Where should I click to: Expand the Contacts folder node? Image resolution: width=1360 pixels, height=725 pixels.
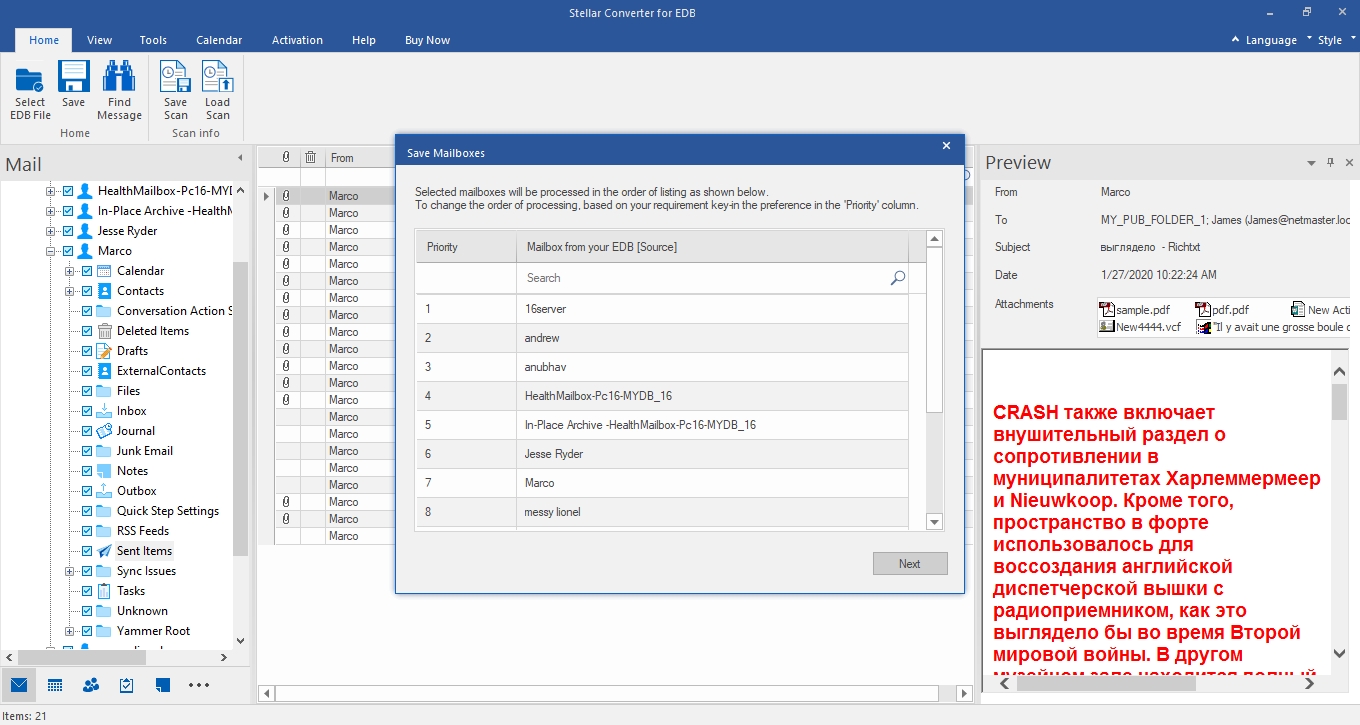pyautogui.click(x=70, y=291)
